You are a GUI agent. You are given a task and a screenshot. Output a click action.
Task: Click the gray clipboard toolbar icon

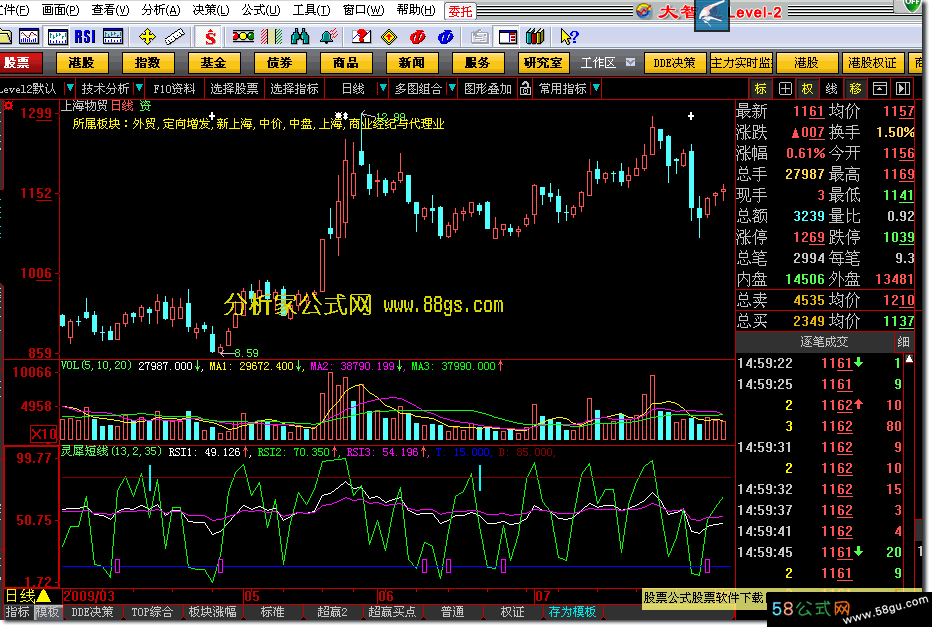479,37
